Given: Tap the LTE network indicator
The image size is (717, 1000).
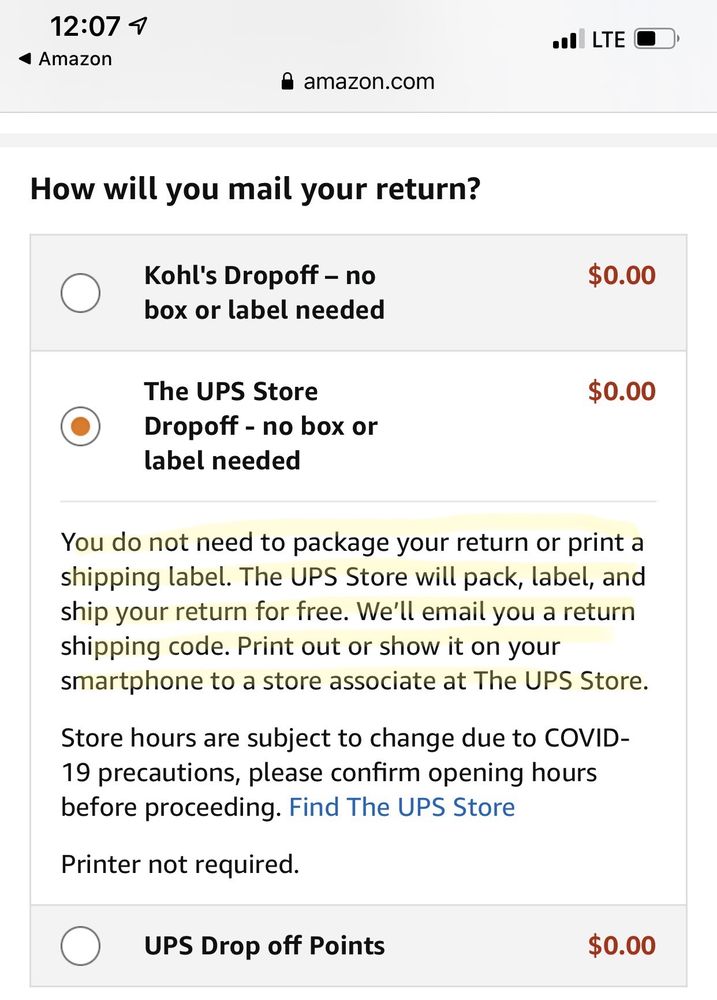Looking at the screenshot, I should (608, 40).
